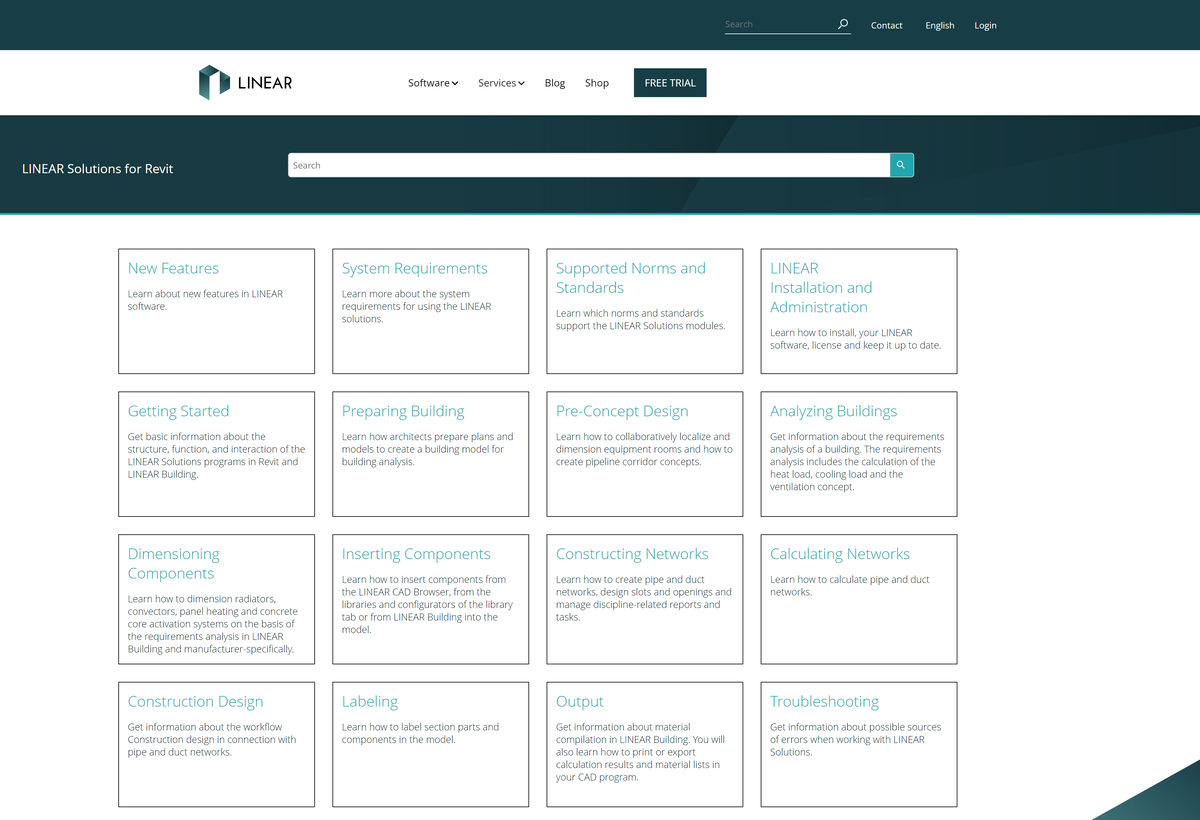Expand the Services dropdown menu
This screenshot has width=1200, height=820.
coord(501,83)
